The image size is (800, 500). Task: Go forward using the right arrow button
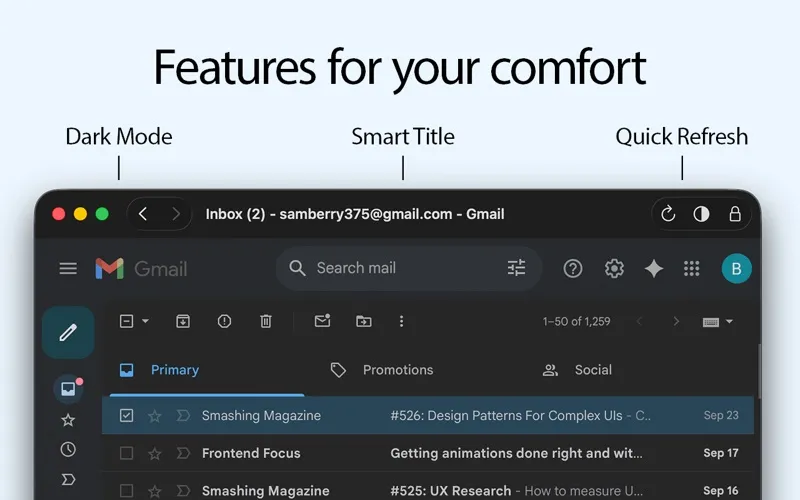click(176, 214)
